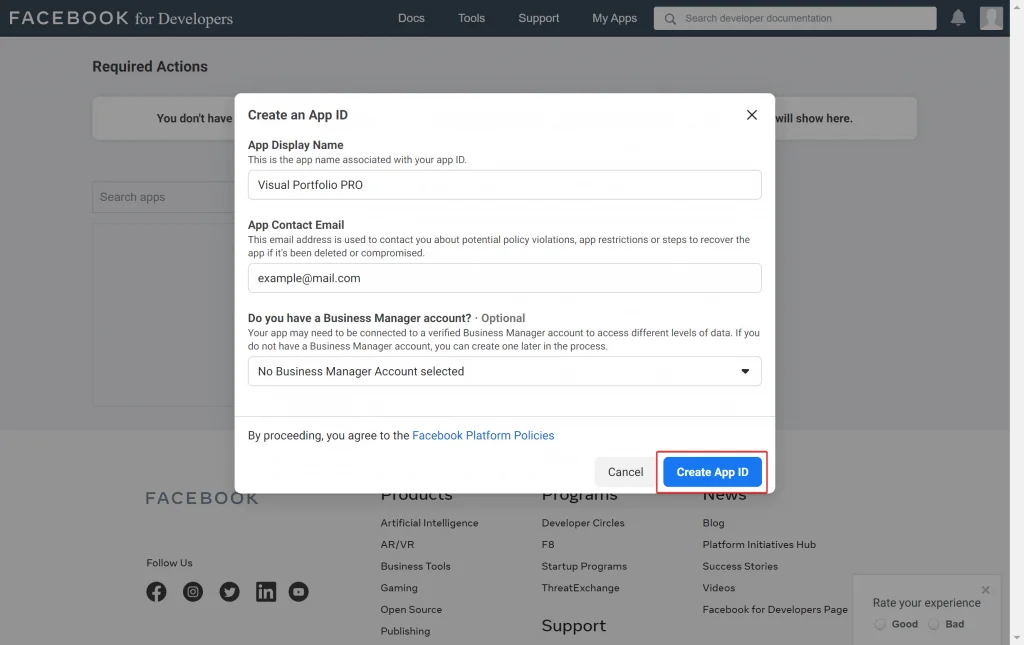Dismiss the Rate your experience box

pyautogui.click(x=985, y=590)
